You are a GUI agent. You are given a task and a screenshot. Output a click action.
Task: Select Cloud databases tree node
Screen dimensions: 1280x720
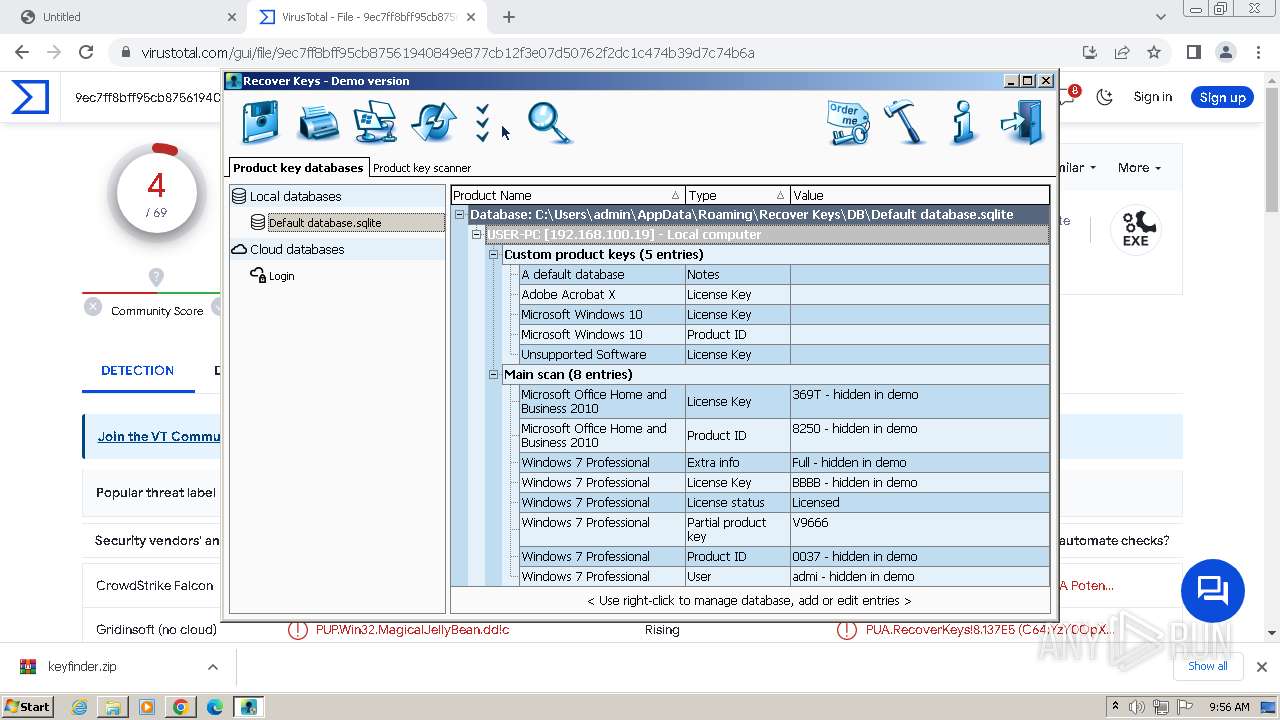(296, 249)
